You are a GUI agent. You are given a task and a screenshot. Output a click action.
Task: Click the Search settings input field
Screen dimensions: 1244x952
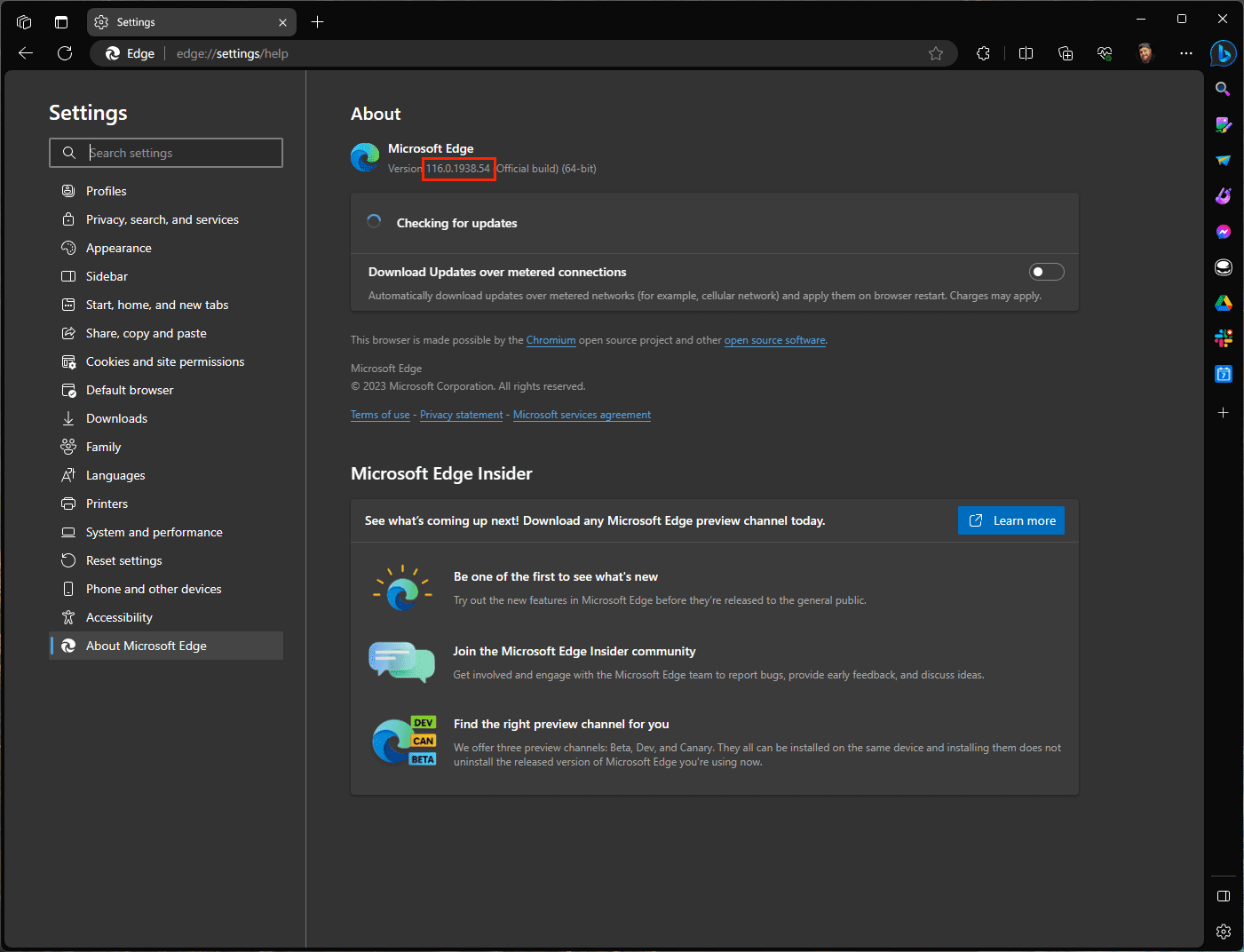point(166,153)
